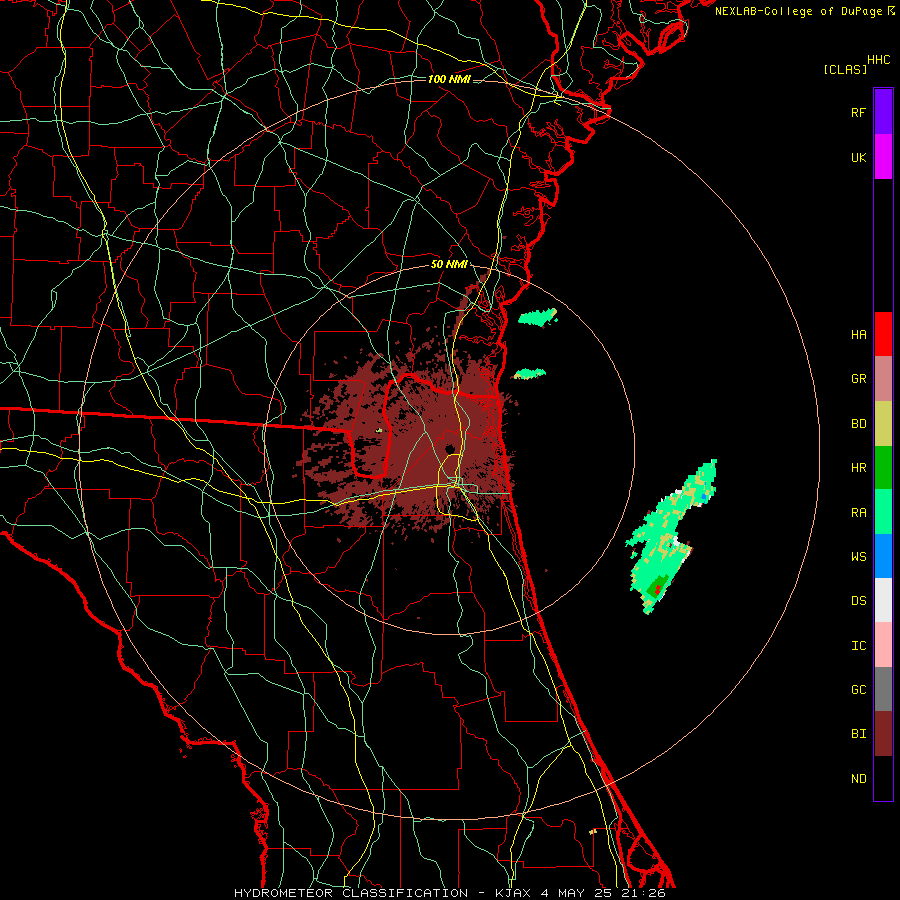Click the BI brown legend swatch
The width and height of the screenshot is (900, 900).
(883, 734)
